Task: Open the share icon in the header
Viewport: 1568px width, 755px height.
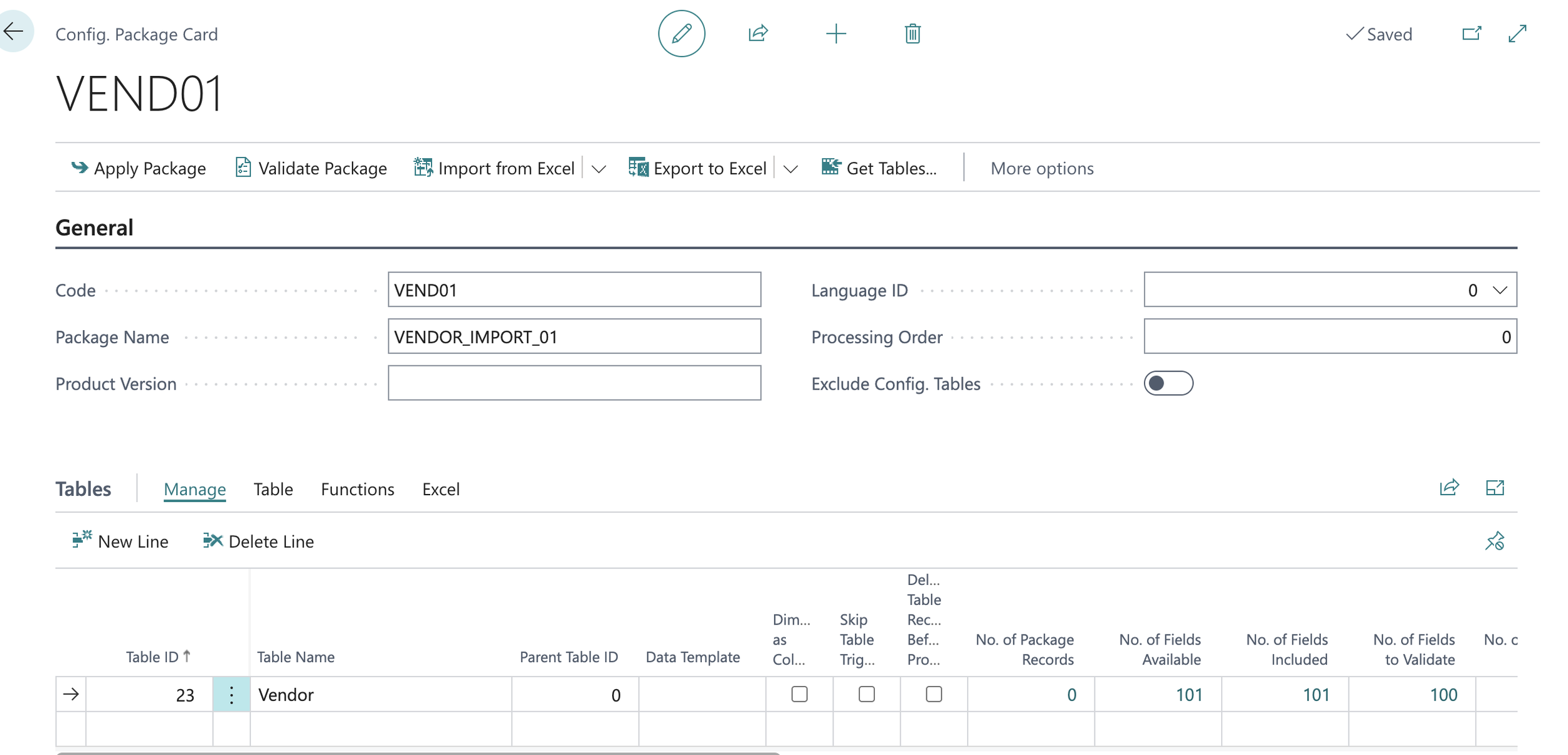Action: tap(758, 33)
